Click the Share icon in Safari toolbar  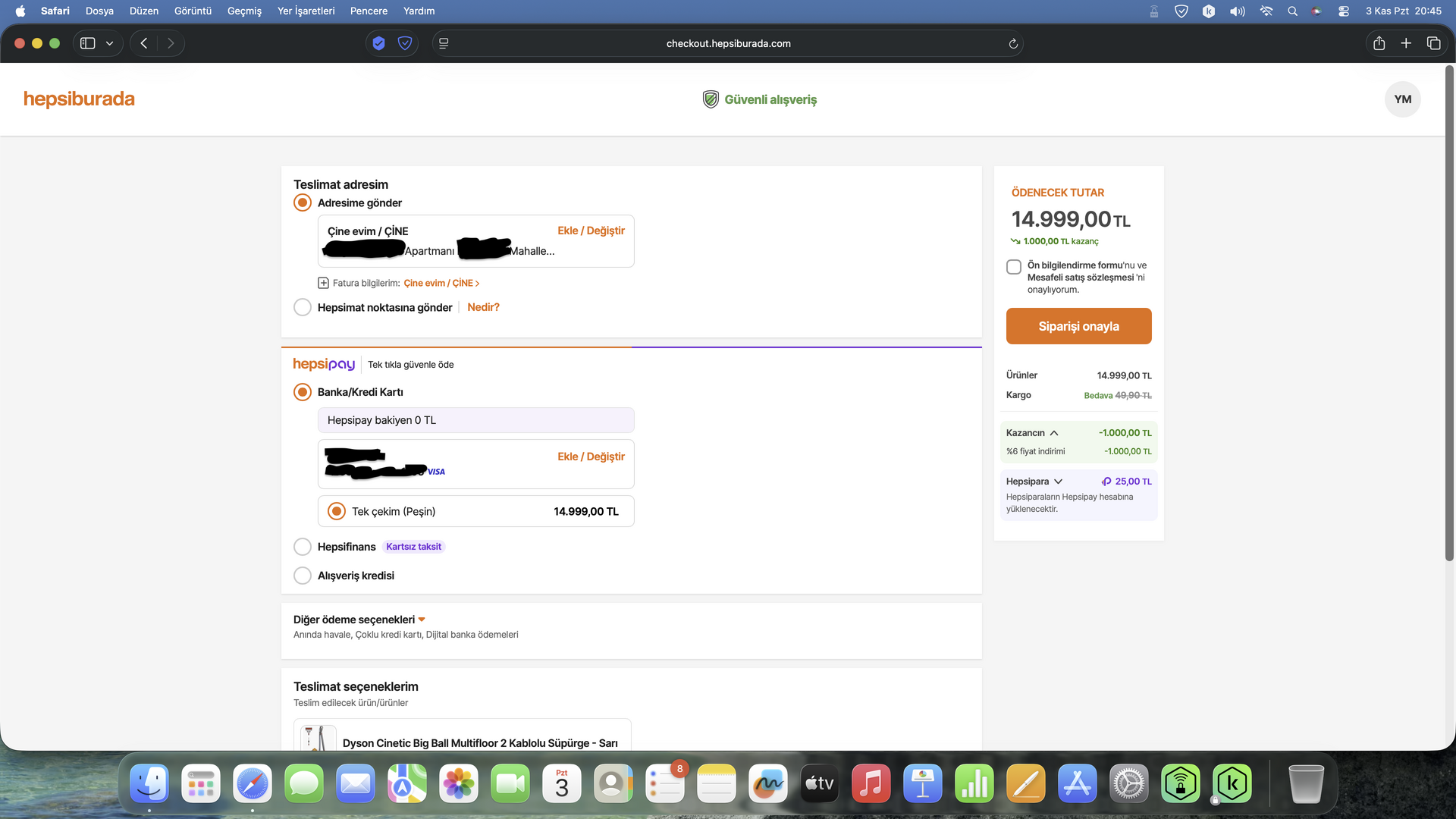pyautogui.click(x=1379, y=43)
